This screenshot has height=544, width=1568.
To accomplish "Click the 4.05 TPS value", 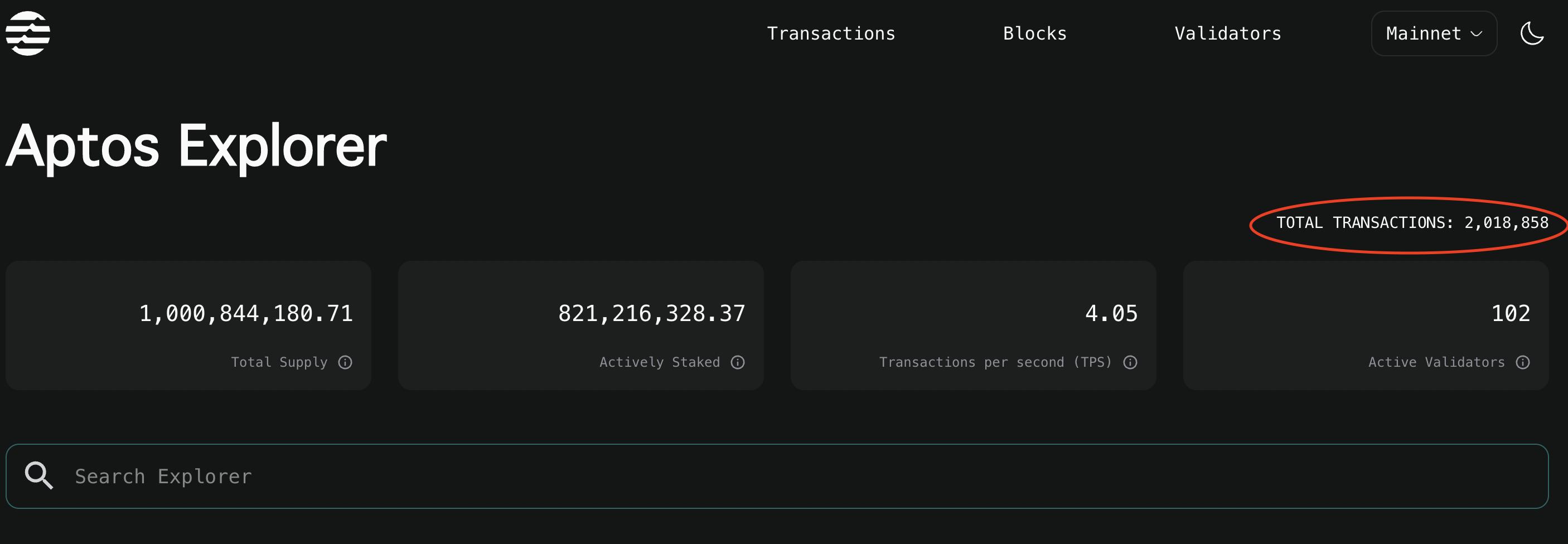I will [x=1111, y=314].
